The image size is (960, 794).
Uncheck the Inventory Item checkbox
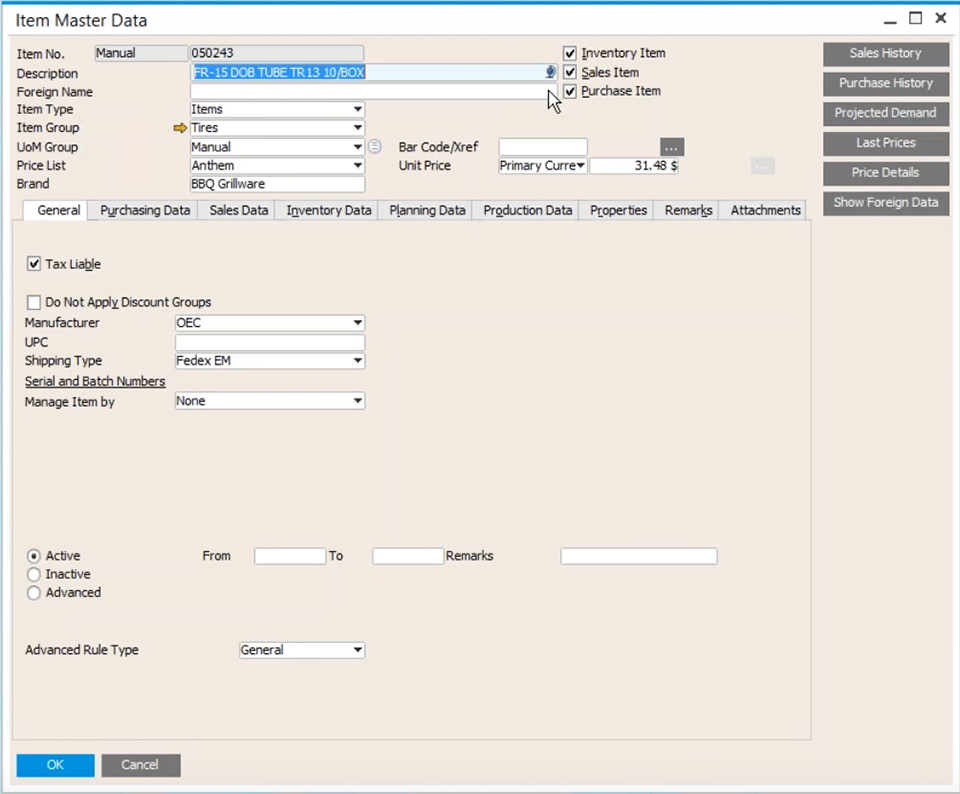coord(569,53)
